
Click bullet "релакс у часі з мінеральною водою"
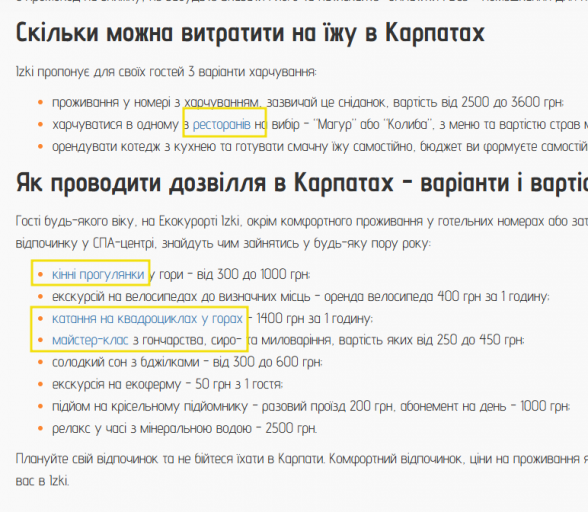click(184, 428)
